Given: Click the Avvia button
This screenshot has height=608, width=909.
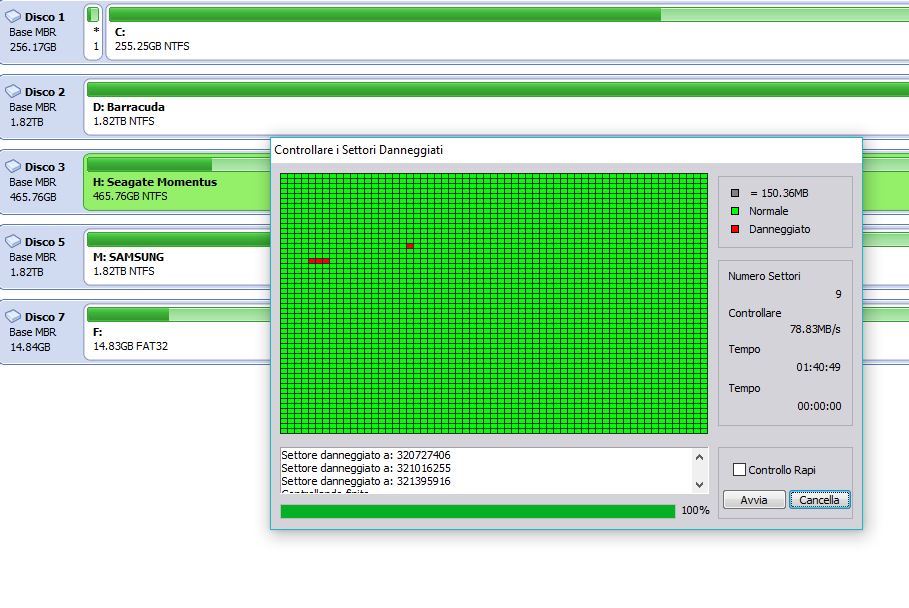Looking at the screenshot, I should pyautogui.click(x=754, y=500).
